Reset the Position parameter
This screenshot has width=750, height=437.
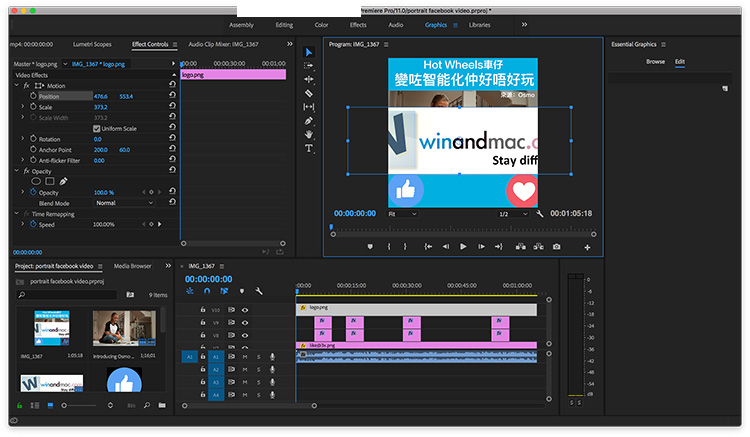[172, 96]
